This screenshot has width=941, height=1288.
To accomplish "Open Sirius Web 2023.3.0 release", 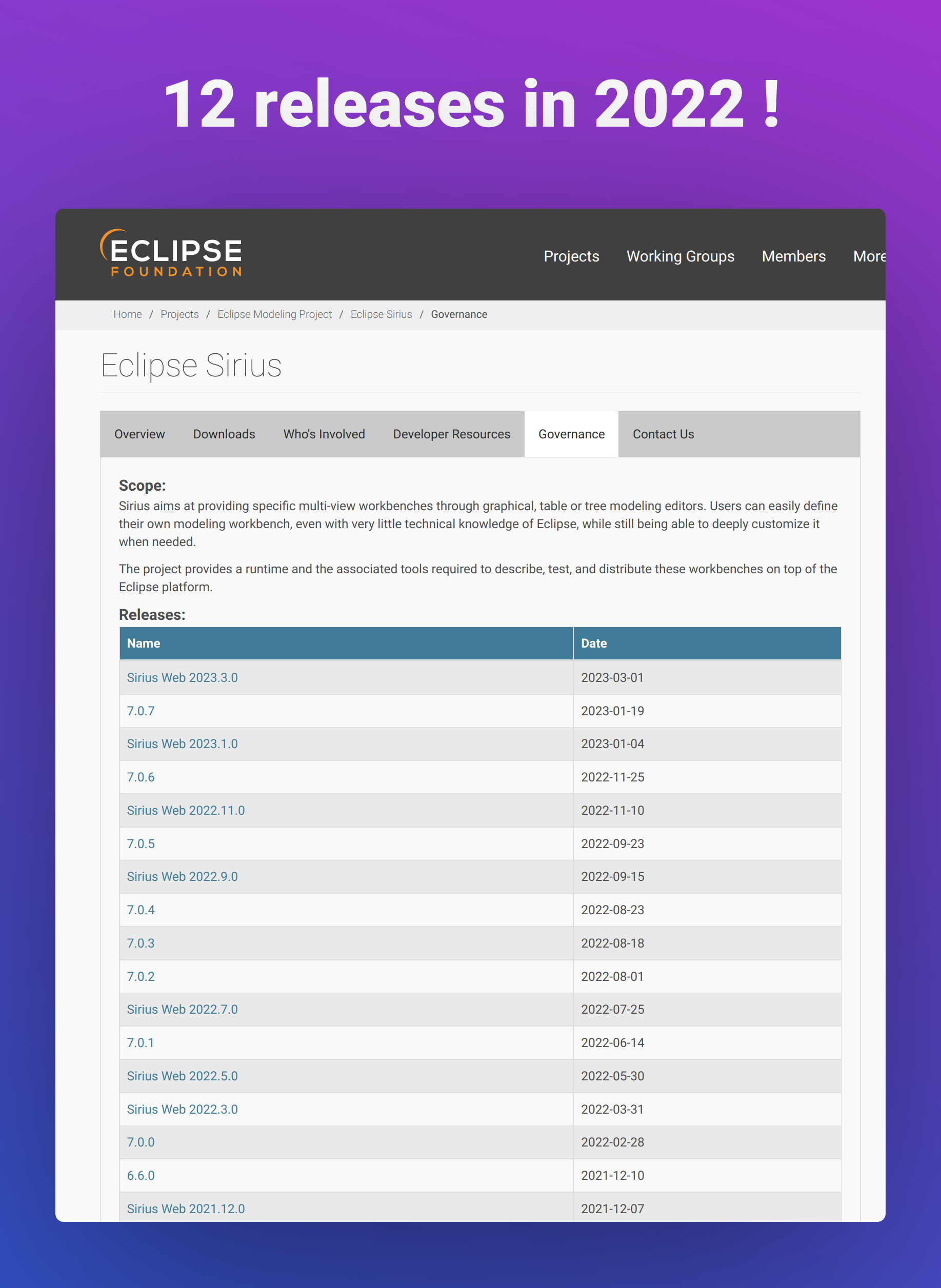I will click(182, 678).
